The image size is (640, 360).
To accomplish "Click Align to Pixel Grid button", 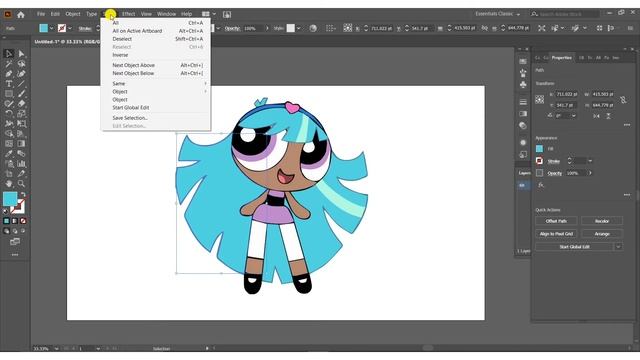I will coord(556,234).
